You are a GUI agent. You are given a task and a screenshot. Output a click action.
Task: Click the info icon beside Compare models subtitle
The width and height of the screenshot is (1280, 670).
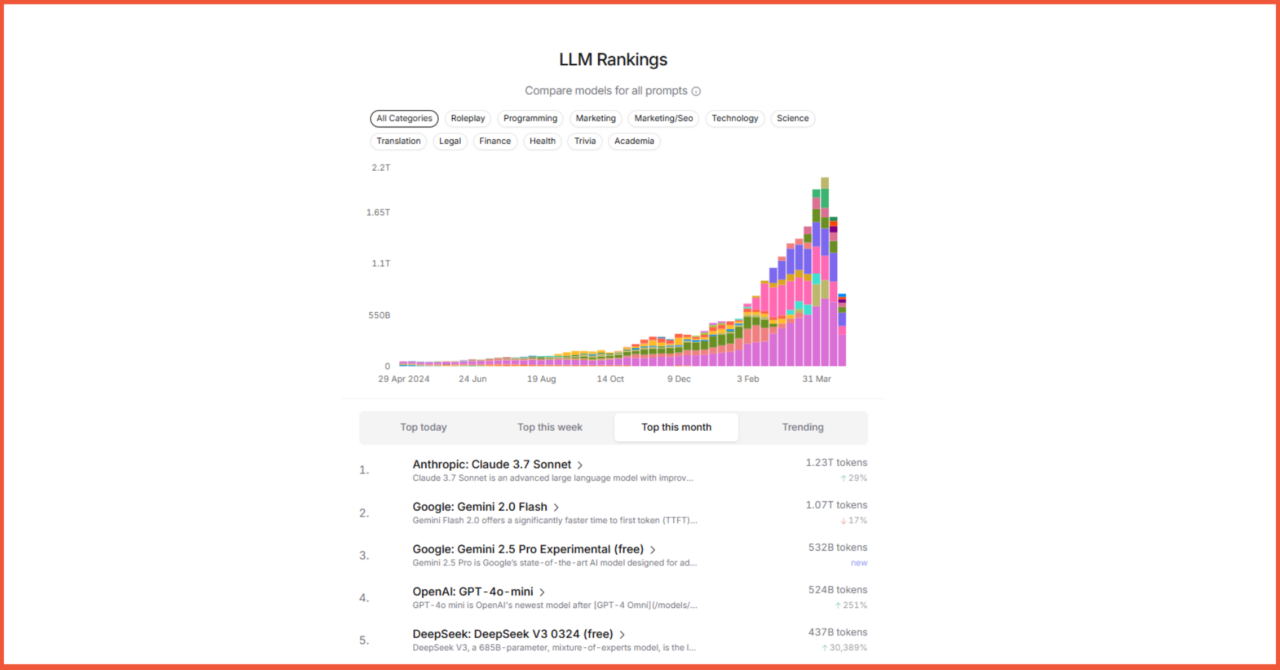pos(696,91)
